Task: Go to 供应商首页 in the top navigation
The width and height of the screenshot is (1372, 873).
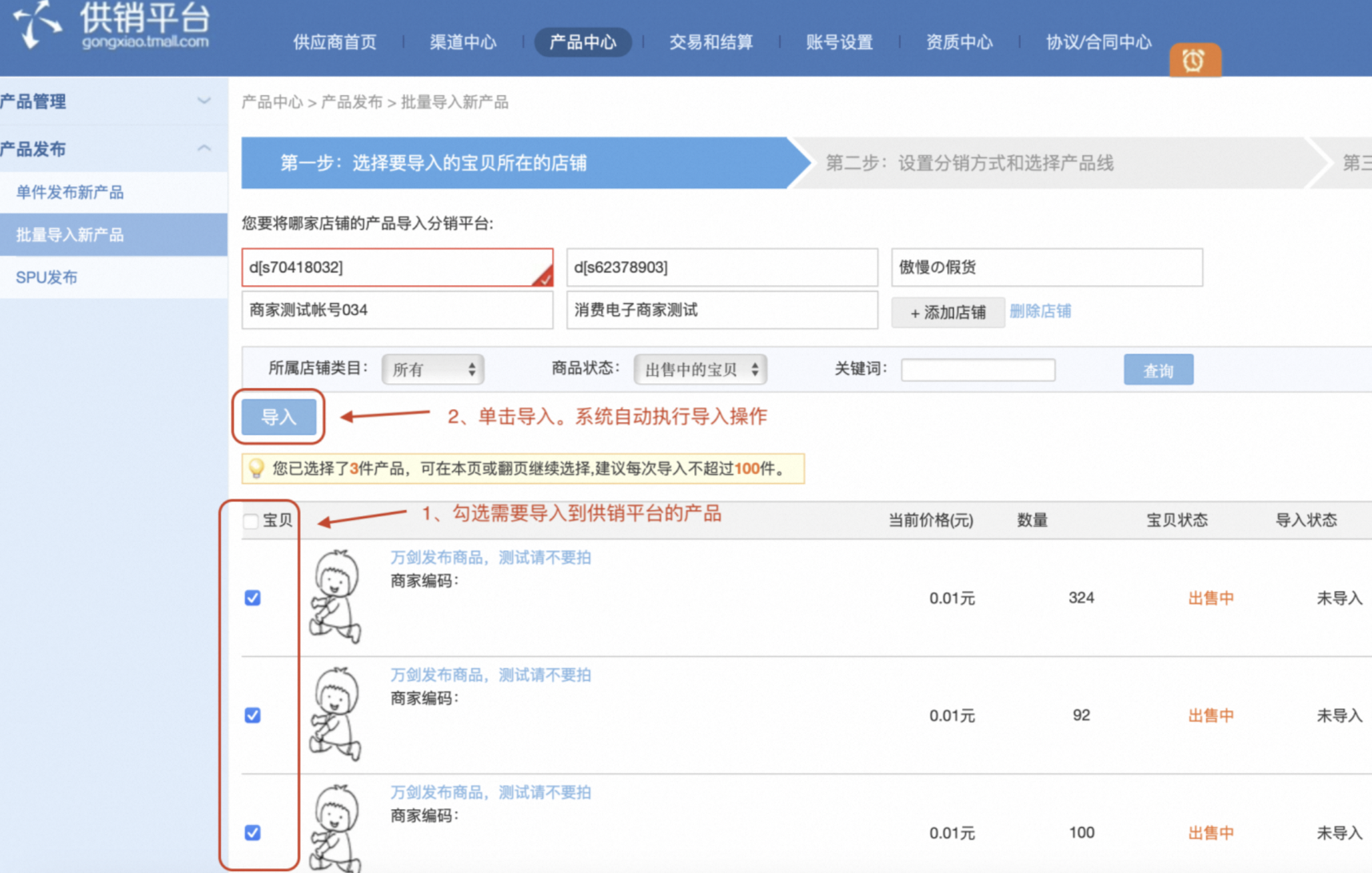Action: click(335, 42)
